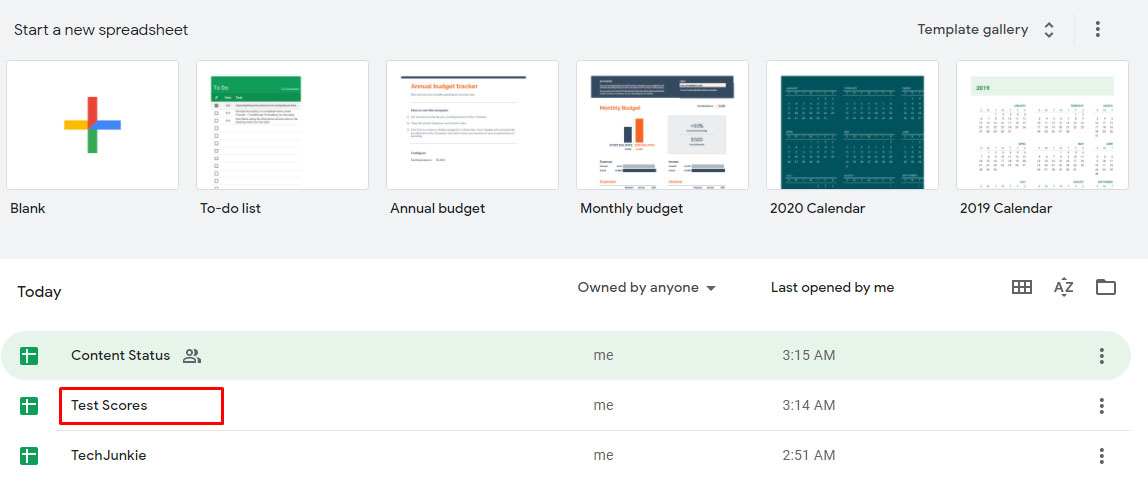
Task: Click the Last opened by me column header
Action: tap(832, 288)
